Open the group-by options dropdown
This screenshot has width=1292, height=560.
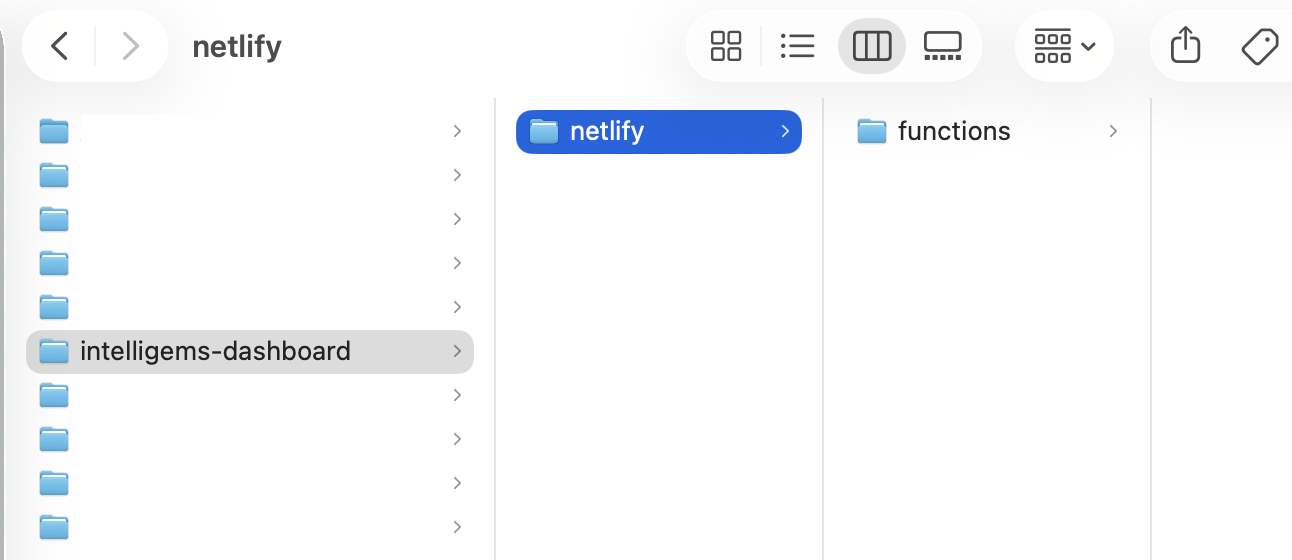(x=1064, y=46)
